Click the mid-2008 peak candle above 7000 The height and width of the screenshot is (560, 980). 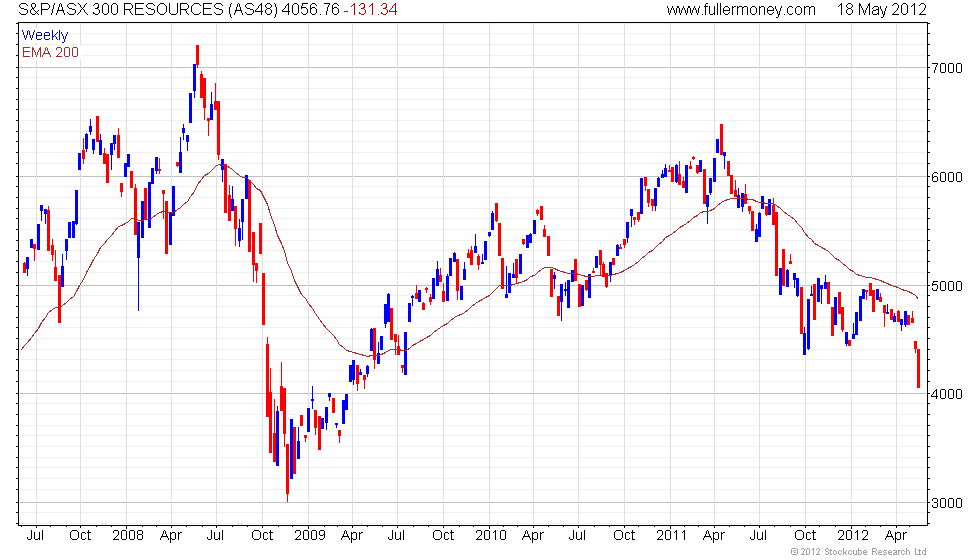pyautogui.click(x=198, y=55)
